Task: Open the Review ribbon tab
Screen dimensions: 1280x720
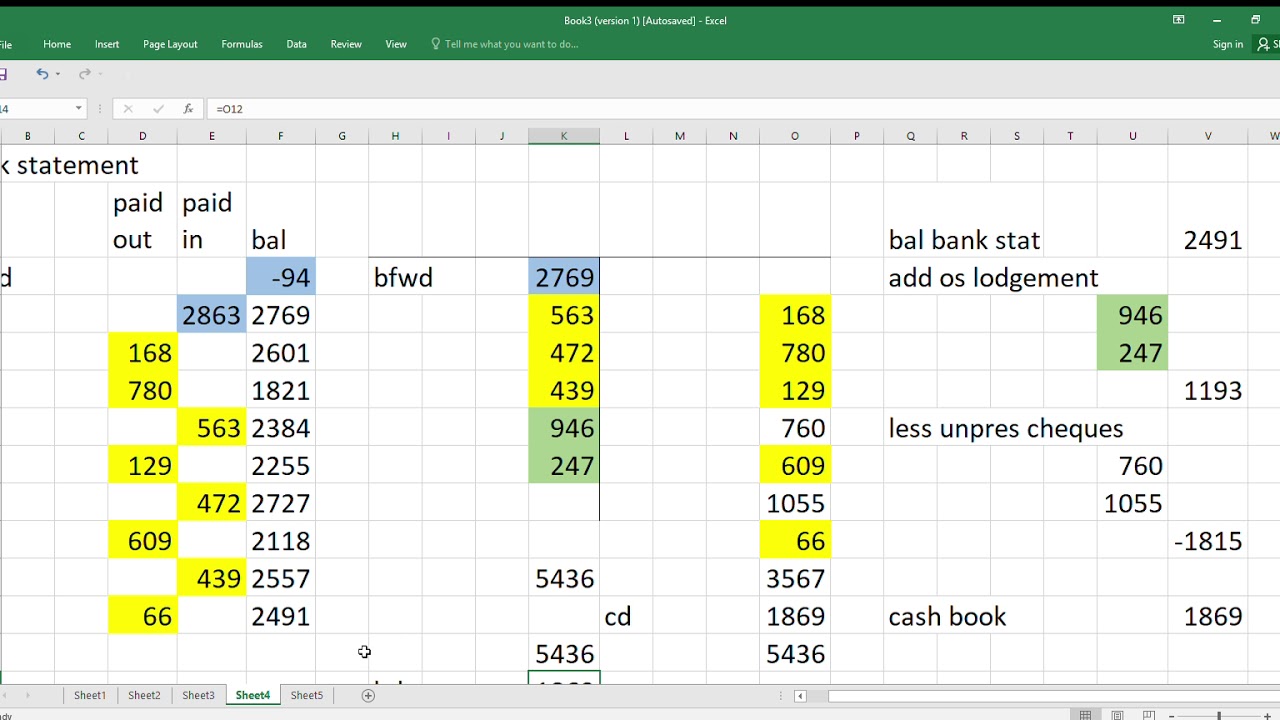Action: pyautogui.click(x=346, y=44)
